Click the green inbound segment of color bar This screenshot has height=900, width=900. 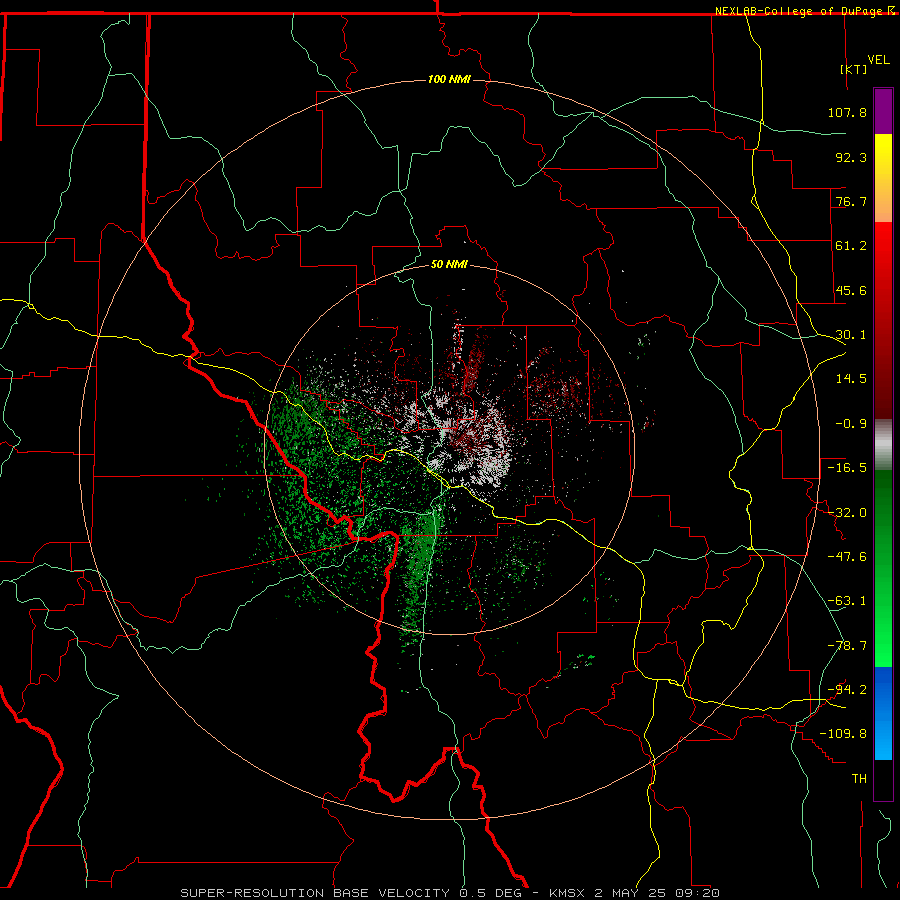coord(883,568)
